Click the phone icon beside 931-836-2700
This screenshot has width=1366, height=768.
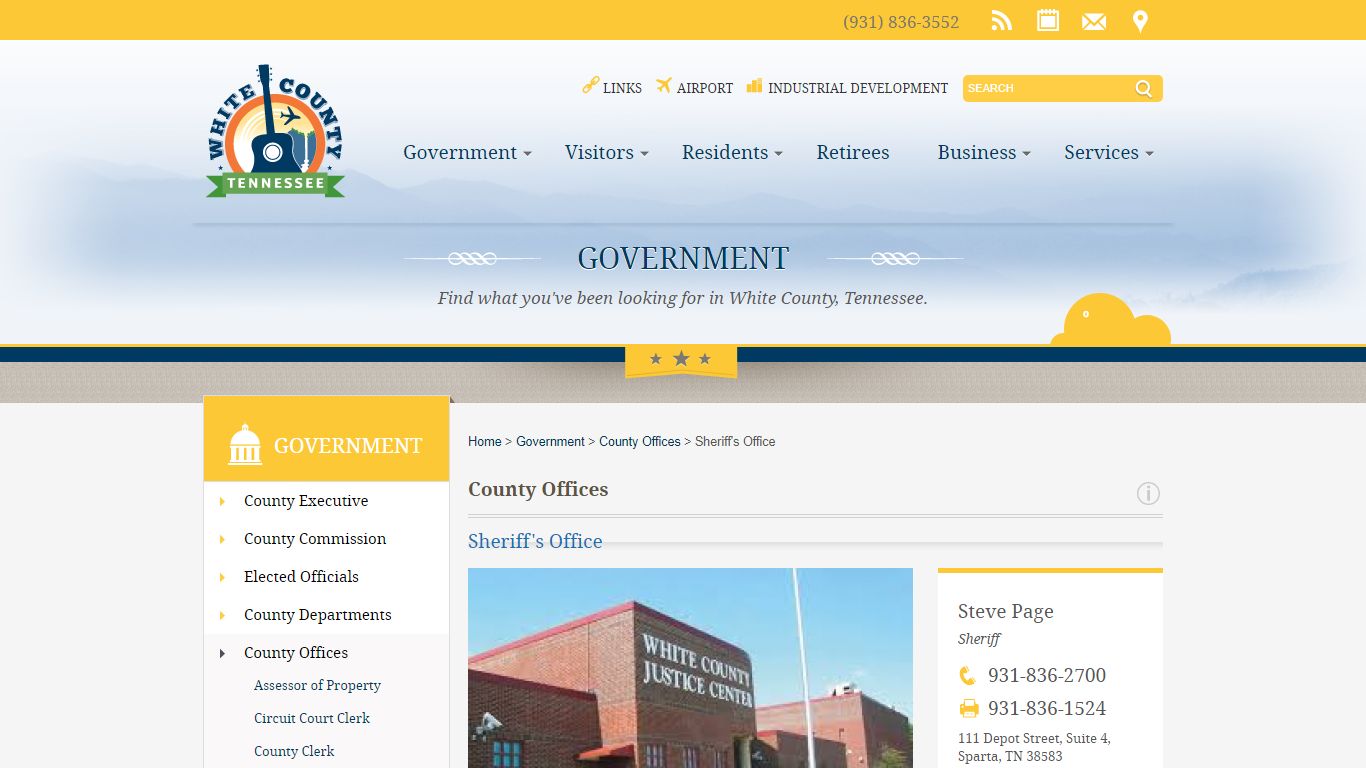coord(967,675)
